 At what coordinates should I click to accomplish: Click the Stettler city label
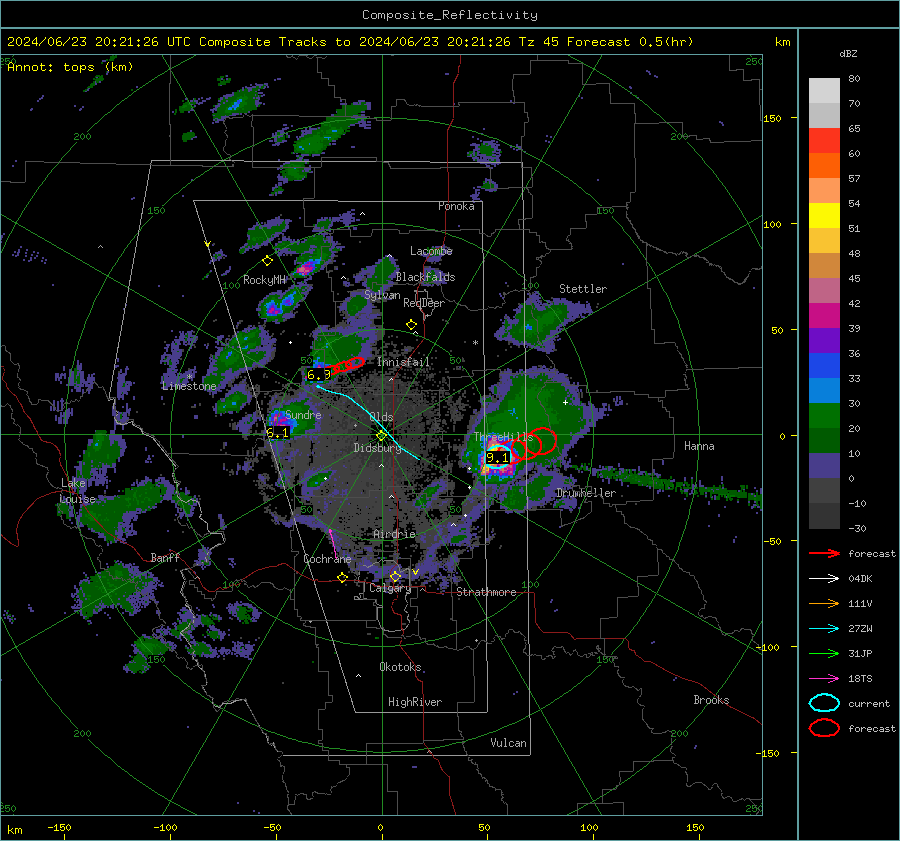(583, 289)
